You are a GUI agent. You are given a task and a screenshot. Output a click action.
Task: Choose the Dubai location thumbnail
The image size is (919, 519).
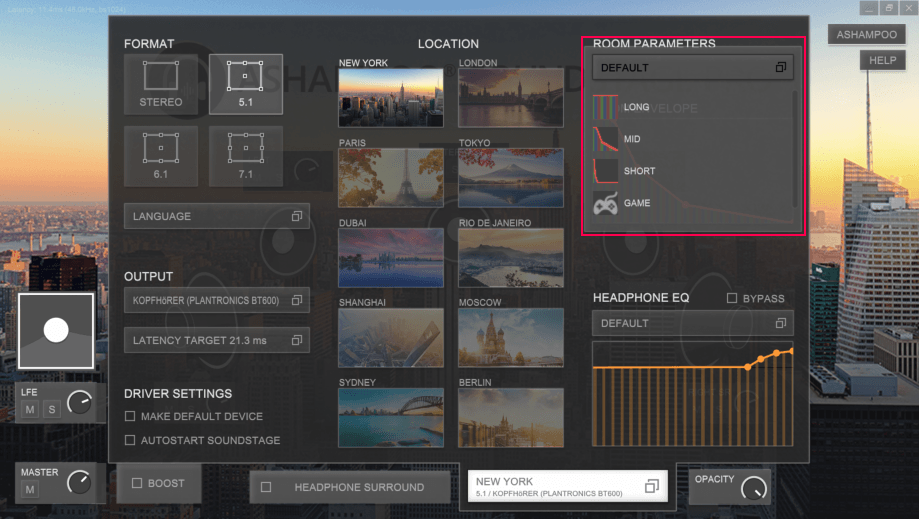coord(391,258)
